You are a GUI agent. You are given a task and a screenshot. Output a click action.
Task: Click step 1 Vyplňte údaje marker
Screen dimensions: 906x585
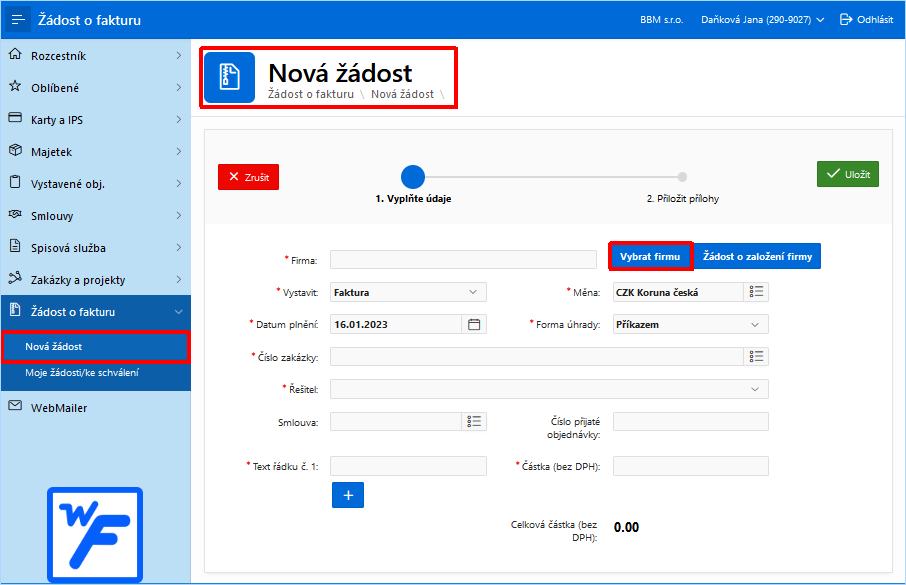(x=413, y=177)
